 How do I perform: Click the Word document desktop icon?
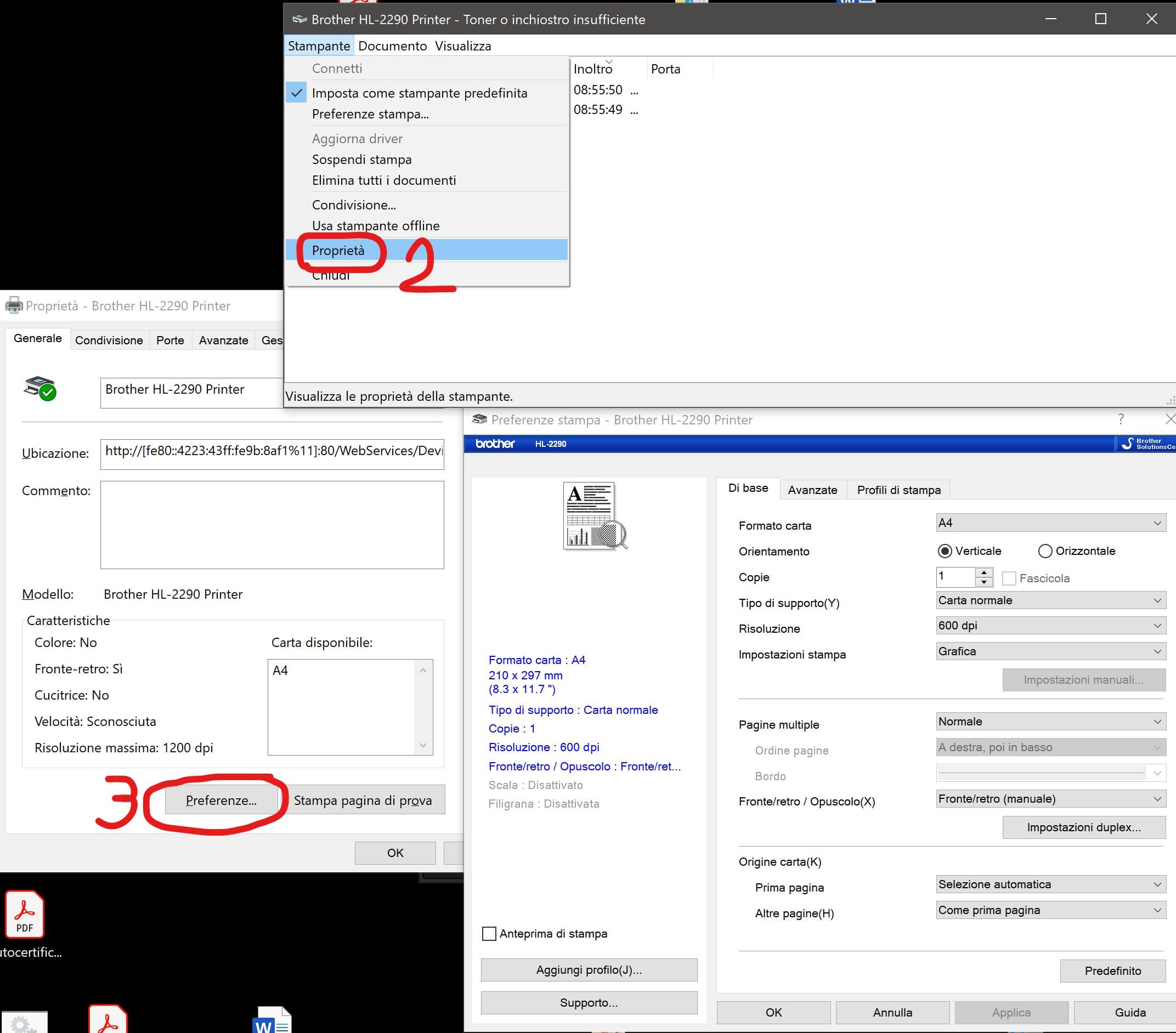pos(272,1020)
